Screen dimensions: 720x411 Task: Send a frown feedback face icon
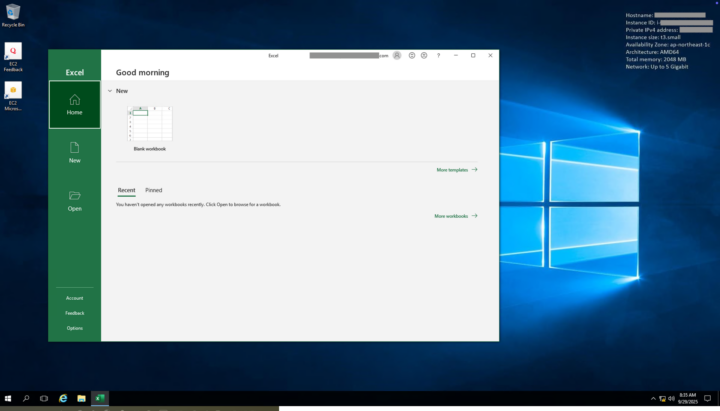[424, 56]
